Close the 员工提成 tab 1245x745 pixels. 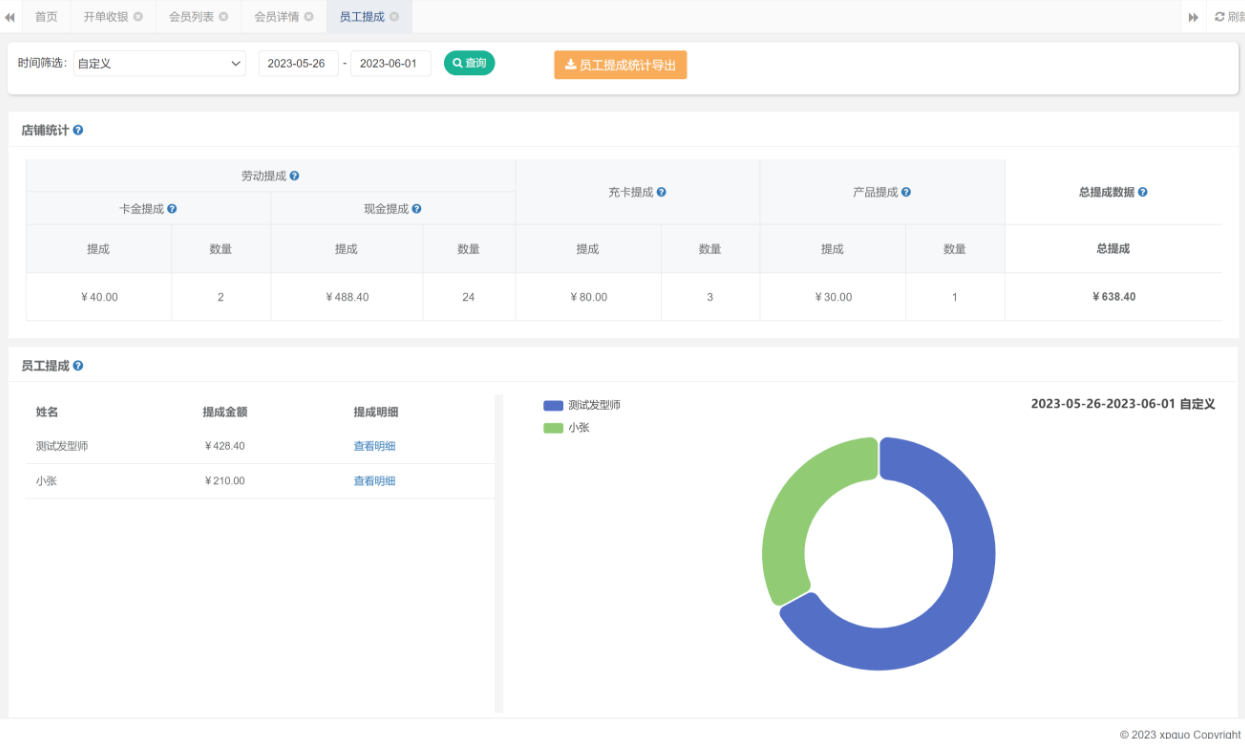[394, 17]
